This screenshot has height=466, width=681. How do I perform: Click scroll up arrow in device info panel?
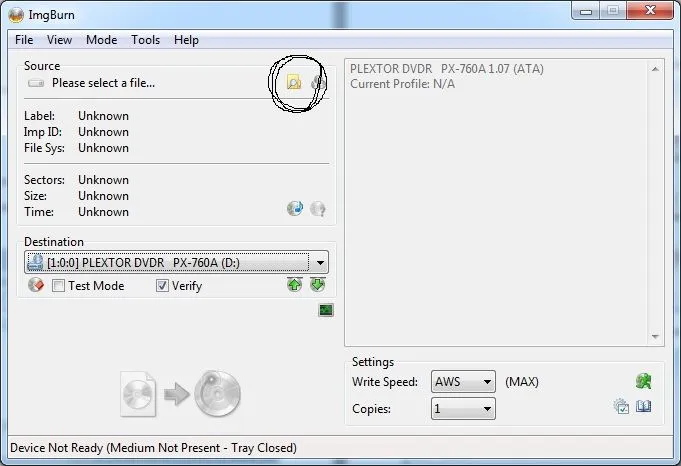(655, 69)
